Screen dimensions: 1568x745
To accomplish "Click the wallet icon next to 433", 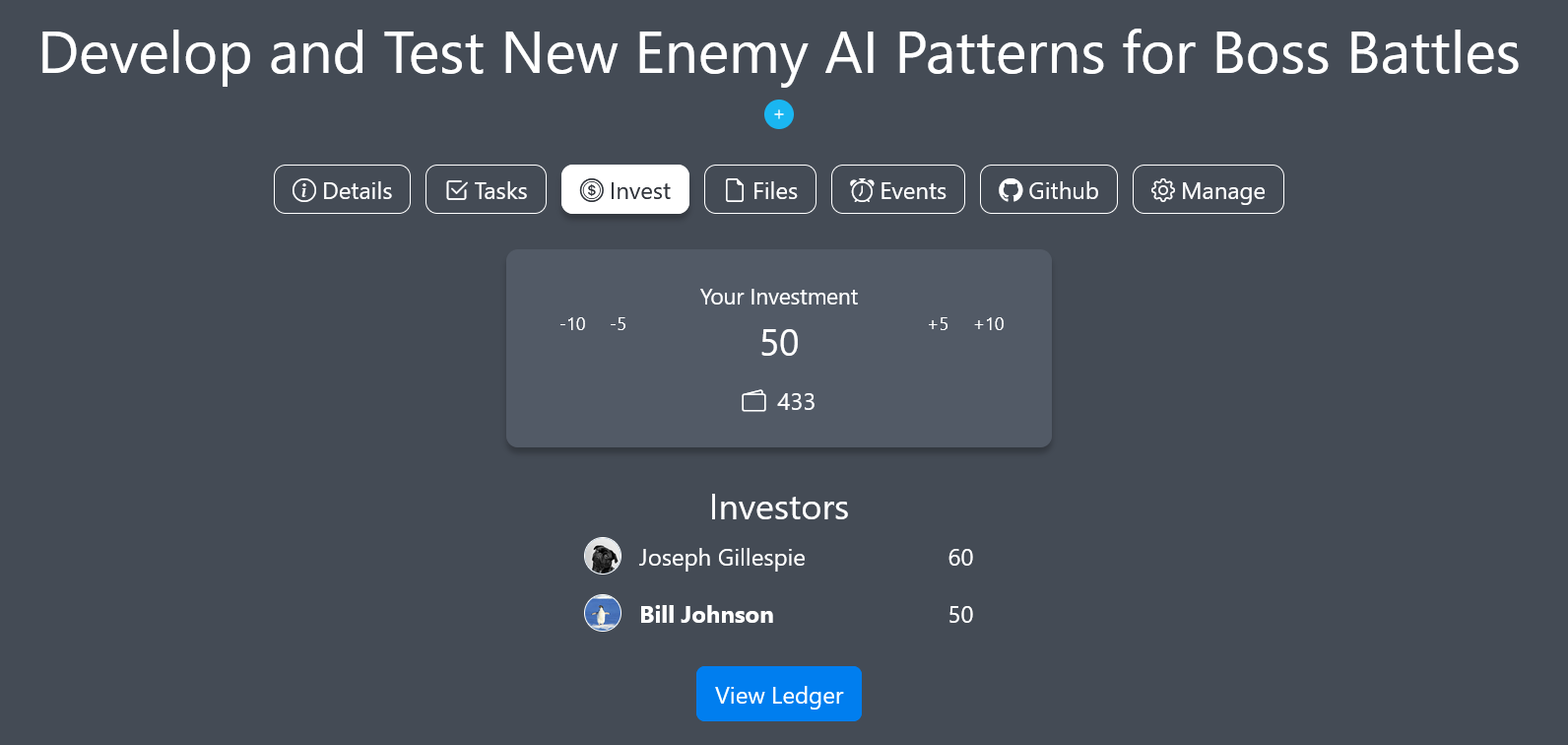I will pyautogui.click(x=753, y=401).
